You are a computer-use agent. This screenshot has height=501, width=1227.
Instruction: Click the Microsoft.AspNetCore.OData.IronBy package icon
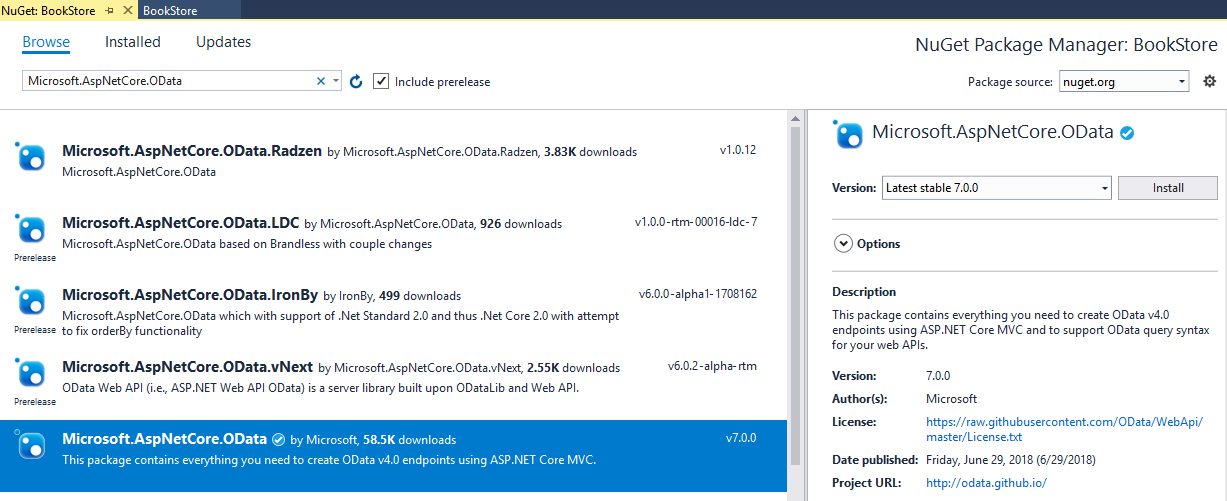pos(32,300)
